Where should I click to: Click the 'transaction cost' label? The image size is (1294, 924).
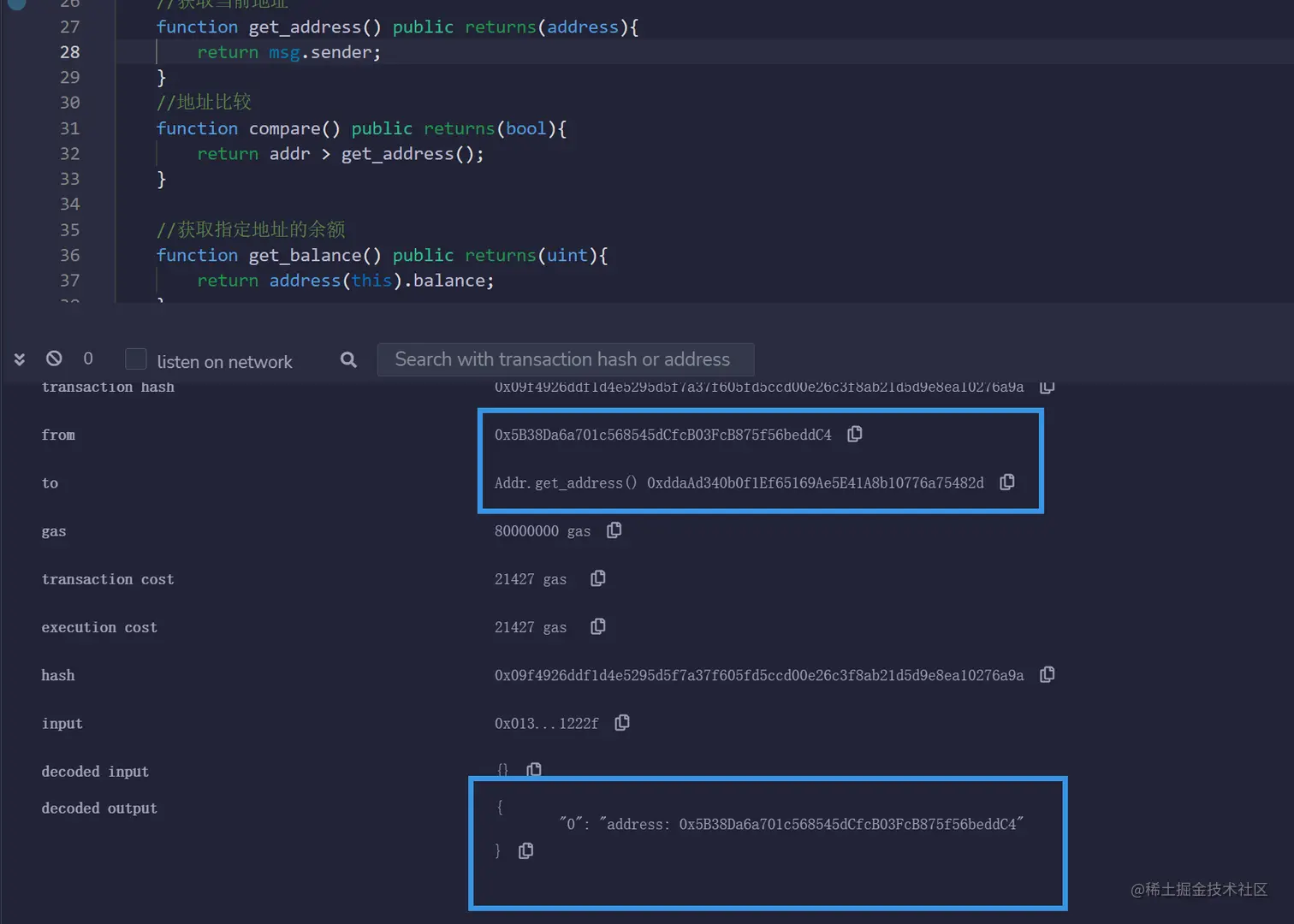click(x=108, y=579)
